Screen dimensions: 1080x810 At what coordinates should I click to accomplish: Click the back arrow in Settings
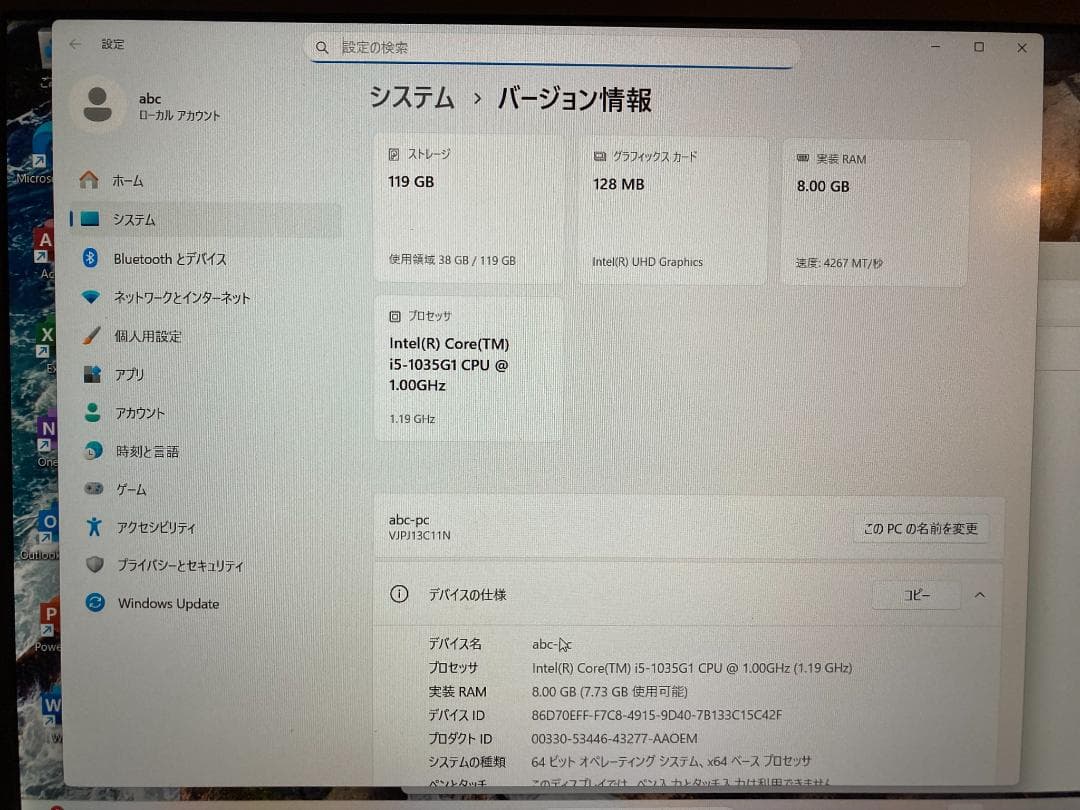(x=75, y=44)
